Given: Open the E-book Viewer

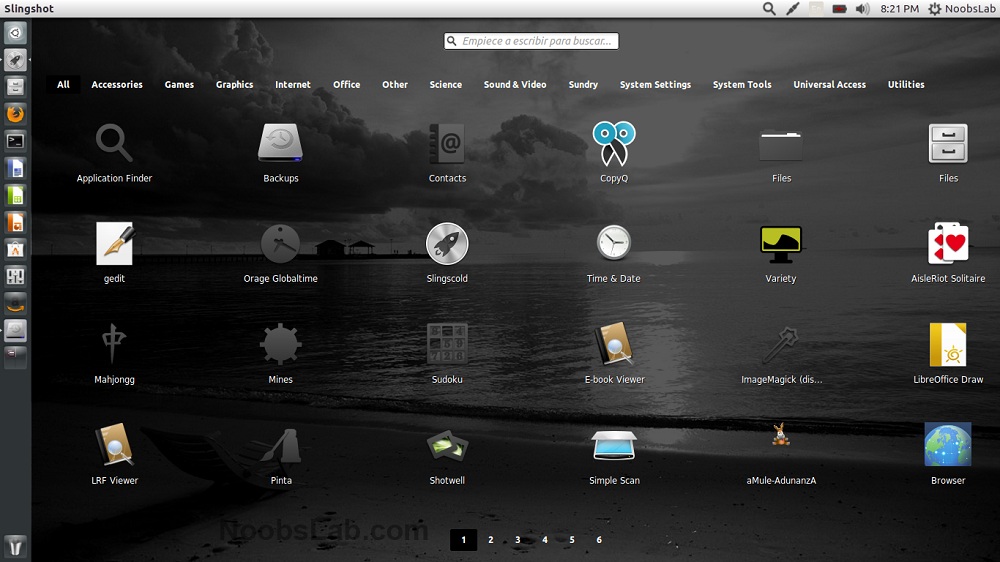Looking at the screenshot, I should coord(614,344).
